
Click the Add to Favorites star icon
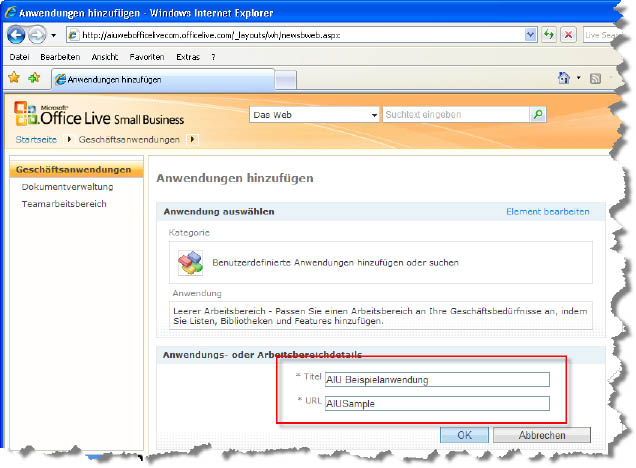coord(34,77)
